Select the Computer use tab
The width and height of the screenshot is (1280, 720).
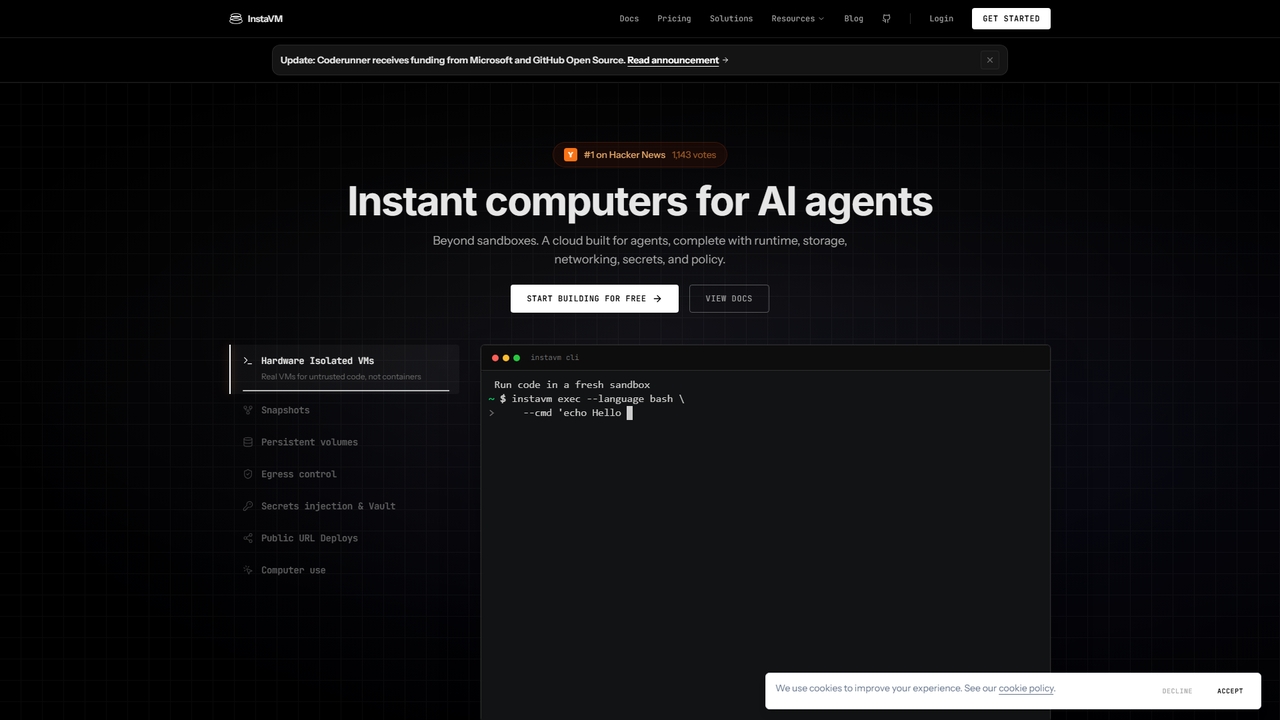tap(344, 570)
